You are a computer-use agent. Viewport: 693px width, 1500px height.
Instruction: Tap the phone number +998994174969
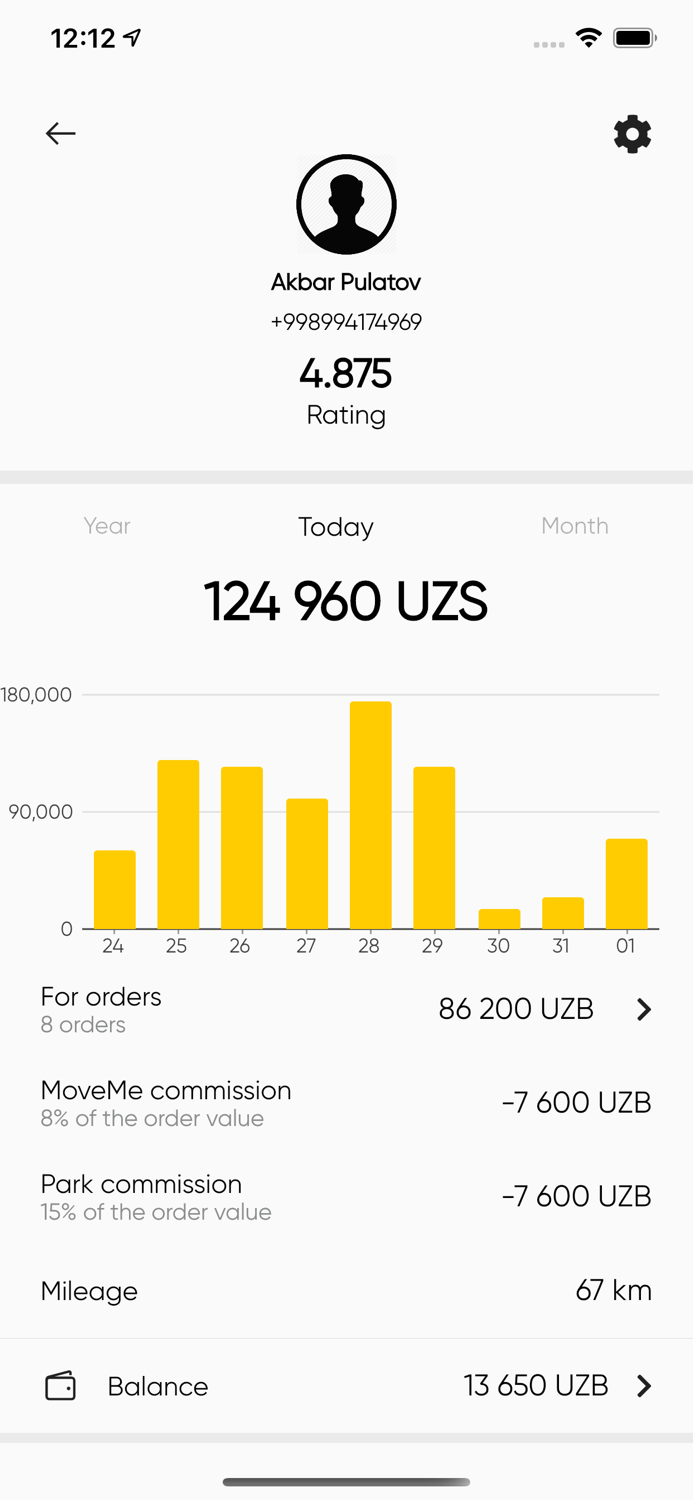[x=346, y=321]
